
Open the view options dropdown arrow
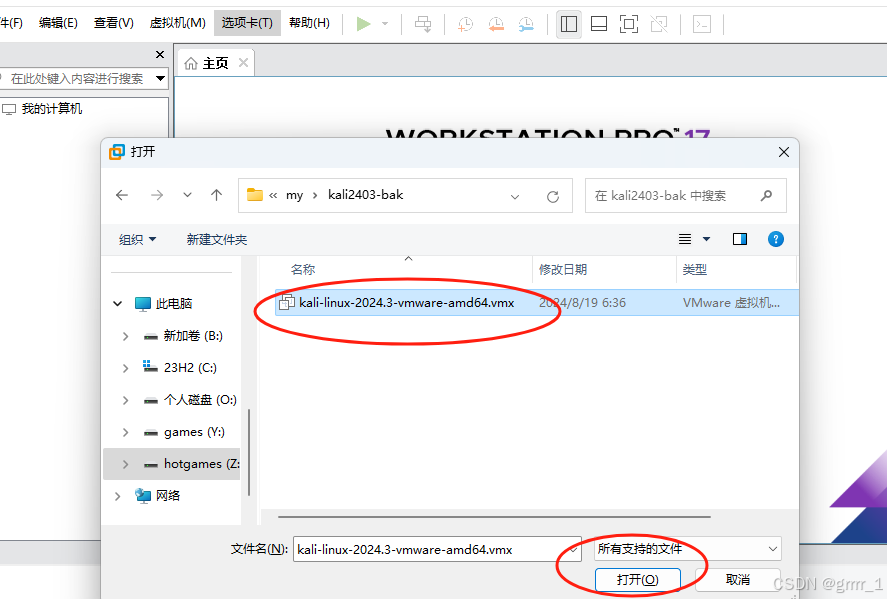[707, 239]
